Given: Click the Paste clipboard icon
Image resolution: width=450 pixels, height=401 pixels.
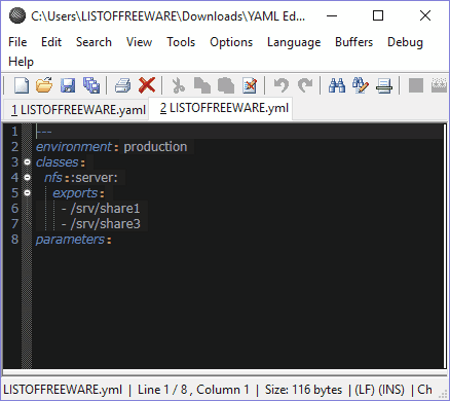Looking at the screenshot, I should click(x=226, y=85).
